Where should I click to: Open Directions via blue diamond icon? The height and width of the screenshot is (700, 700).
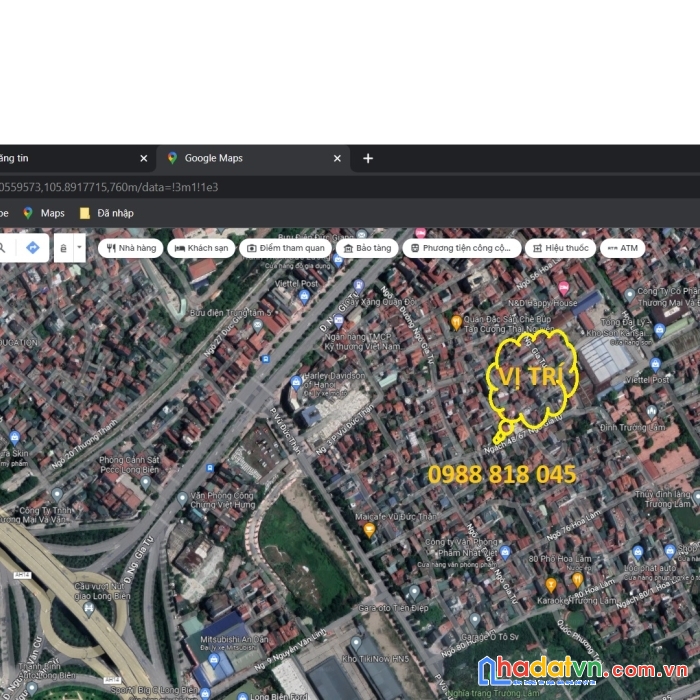coord(33,247)
